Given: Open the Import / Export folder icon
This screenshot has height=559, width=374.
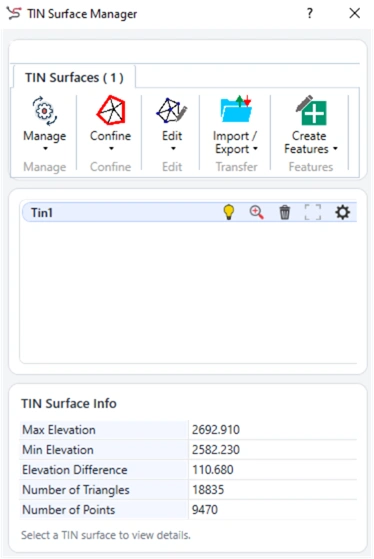Looking at the screenshot, I should tap(236, 109).
